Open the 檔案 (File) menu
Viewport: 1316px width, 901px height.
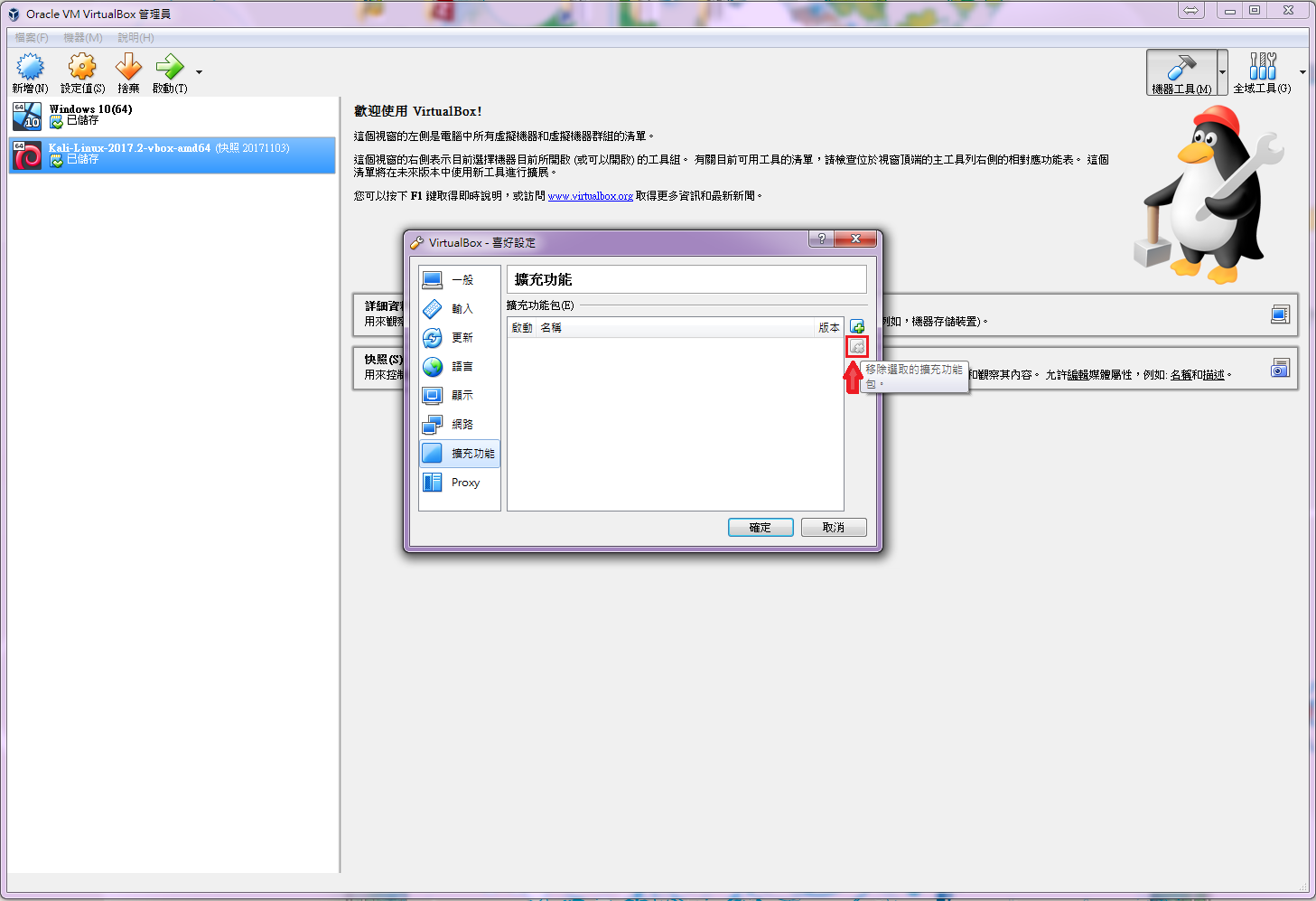click(x=32, y=38)
